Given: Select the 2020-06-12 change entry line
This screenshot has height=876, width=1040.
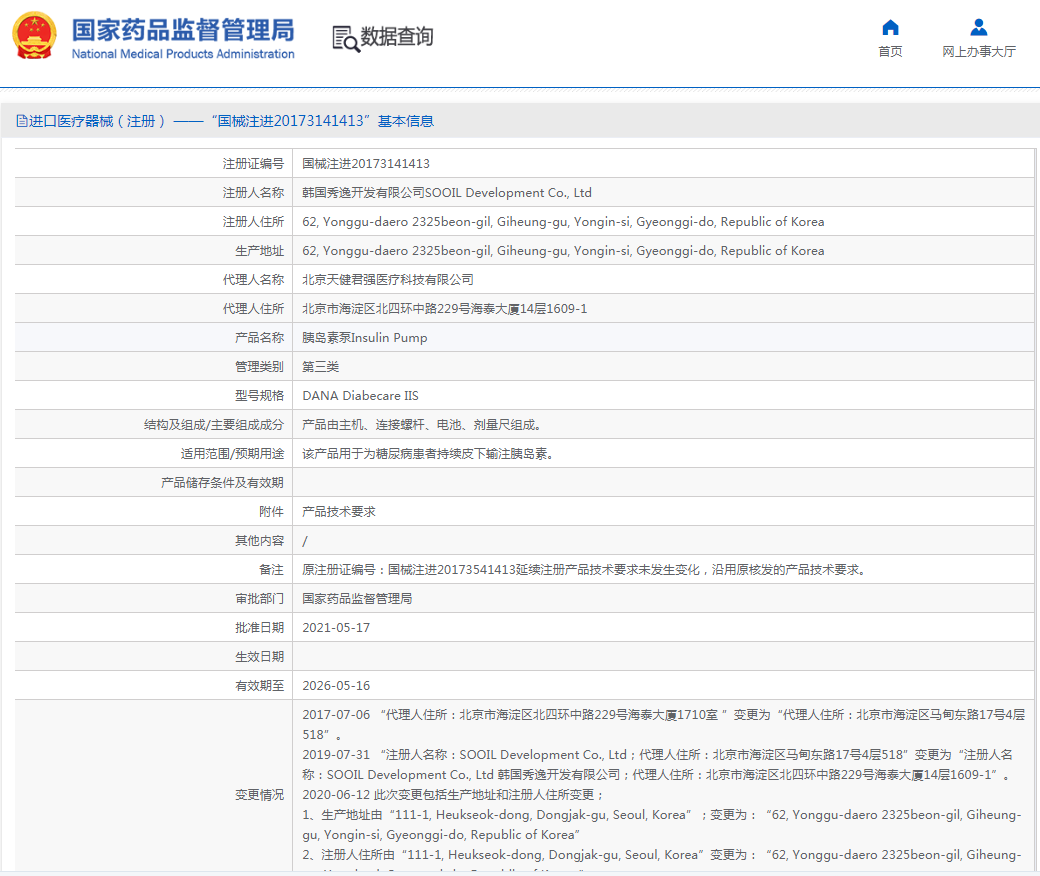Looking at the screenshot, I should (x=454, y=795).
